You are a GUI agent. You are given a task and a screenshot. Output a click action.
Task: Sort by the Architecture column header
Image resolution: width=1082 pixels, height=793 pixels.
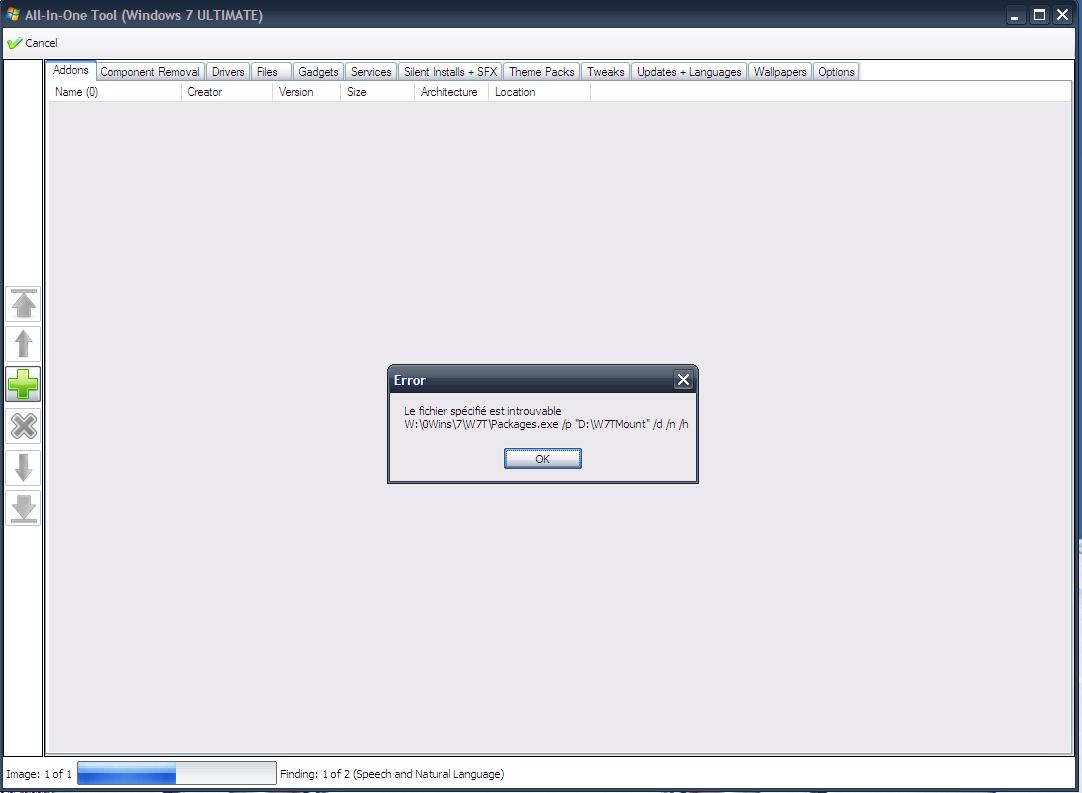(452, 92)
